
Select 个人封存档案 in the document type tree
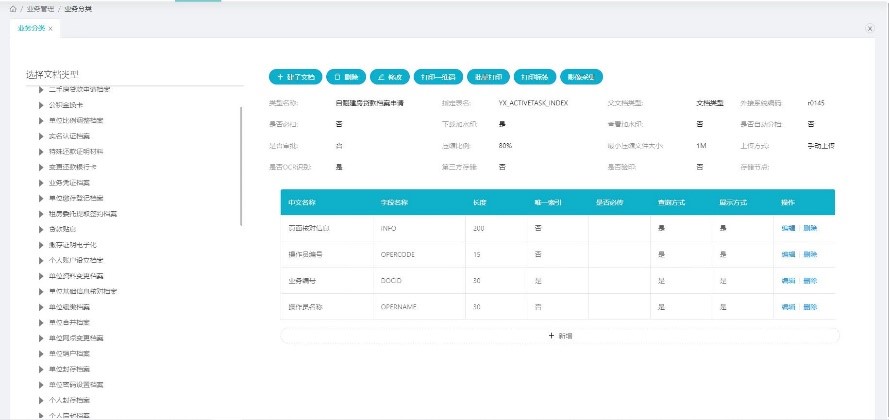coord(74,398)
